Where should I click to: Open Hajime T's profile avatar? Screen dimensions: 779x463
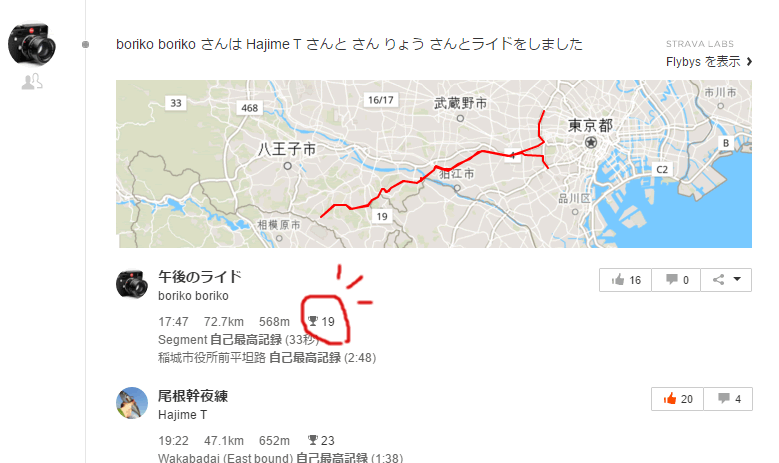(132, 403)
